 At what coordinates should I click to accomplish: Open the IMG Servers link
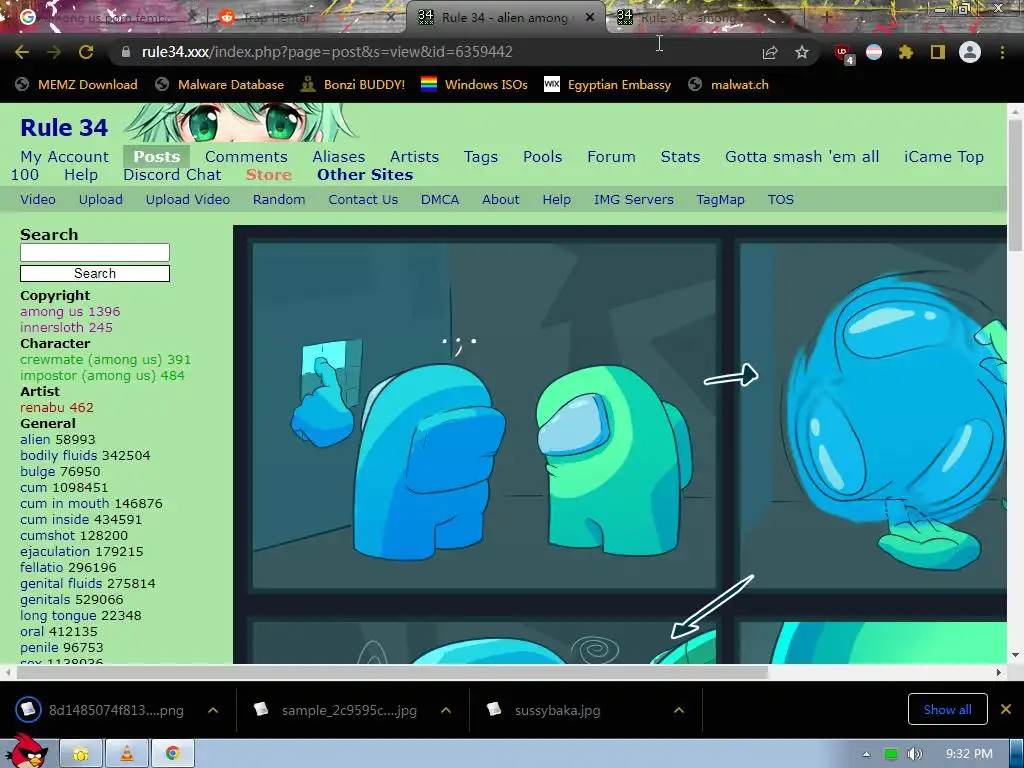click(x=633, y=200)
